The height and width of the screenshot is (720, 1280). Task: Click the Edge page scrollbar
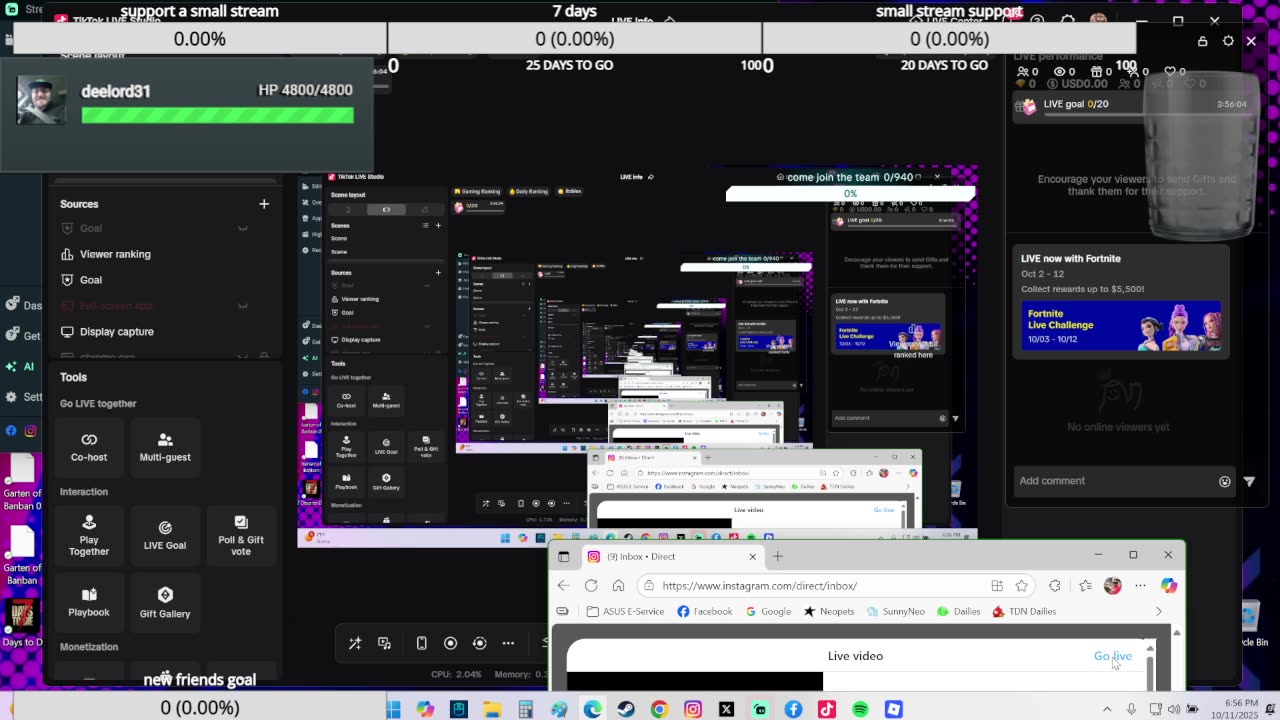[x=1177, y=660]
